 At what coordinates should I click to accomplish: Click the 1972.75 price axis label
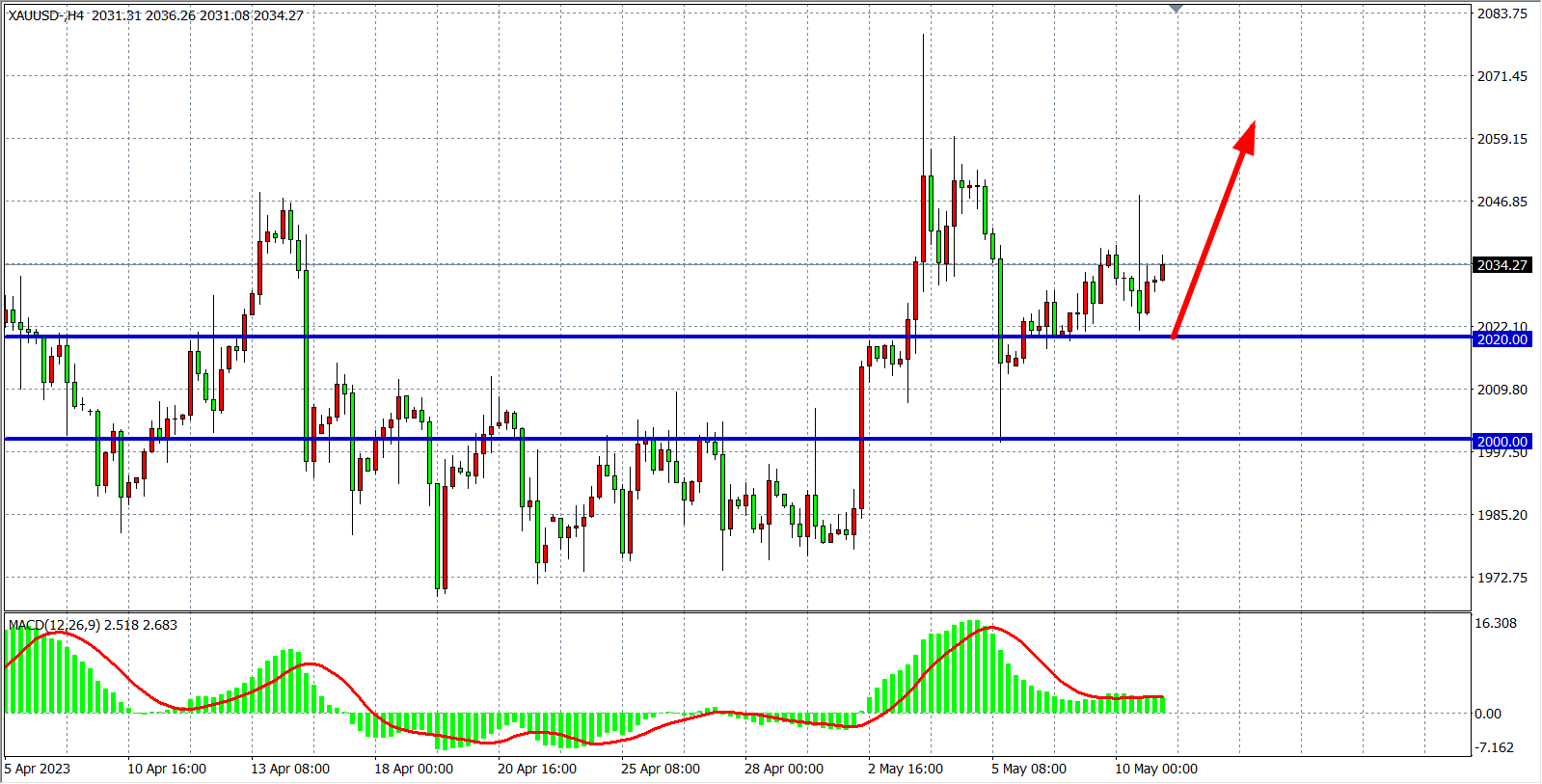(1501, 578)
